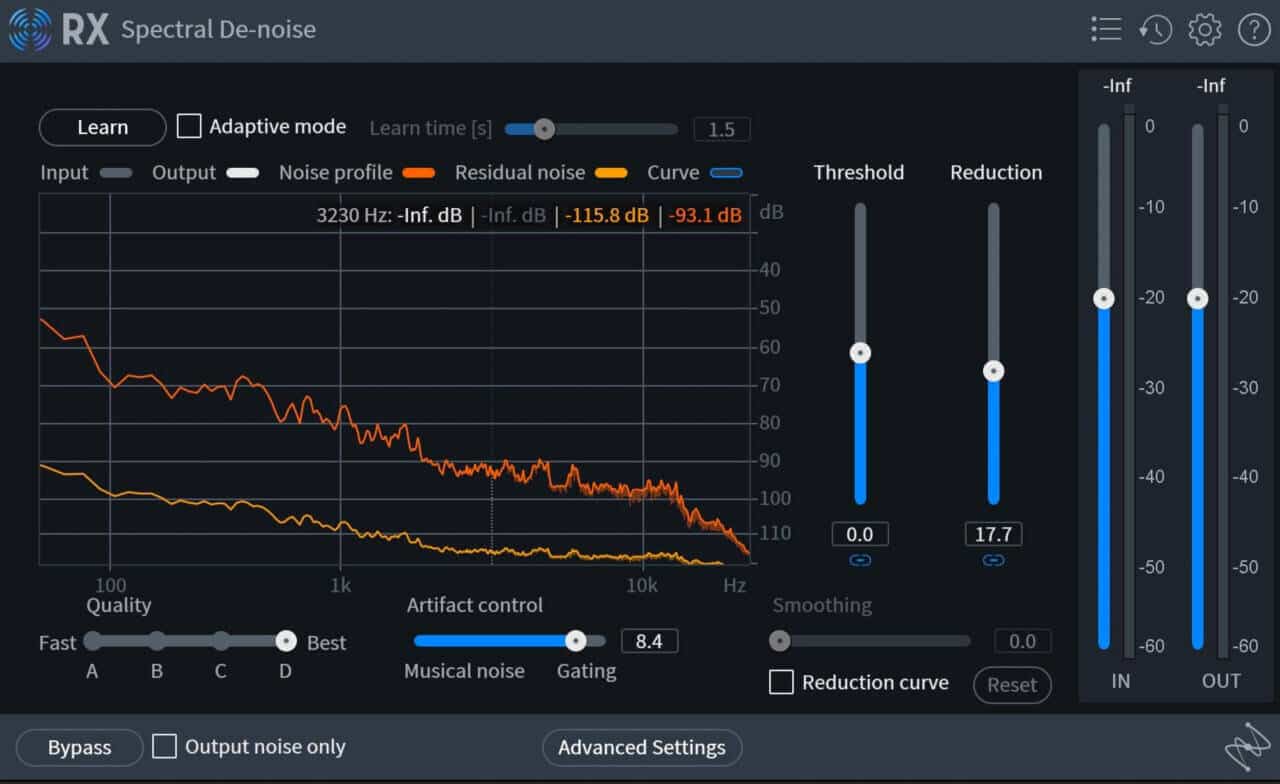
Task: Click the Residual noise yellow swatch
Action: coord(611,173)
